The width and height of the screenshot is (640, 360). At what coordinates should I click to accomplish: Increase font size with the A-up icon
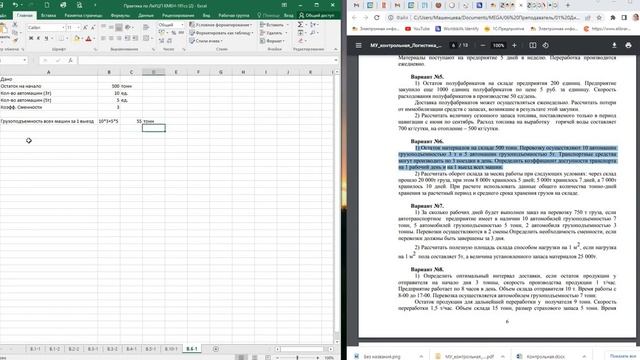point(85,27)
